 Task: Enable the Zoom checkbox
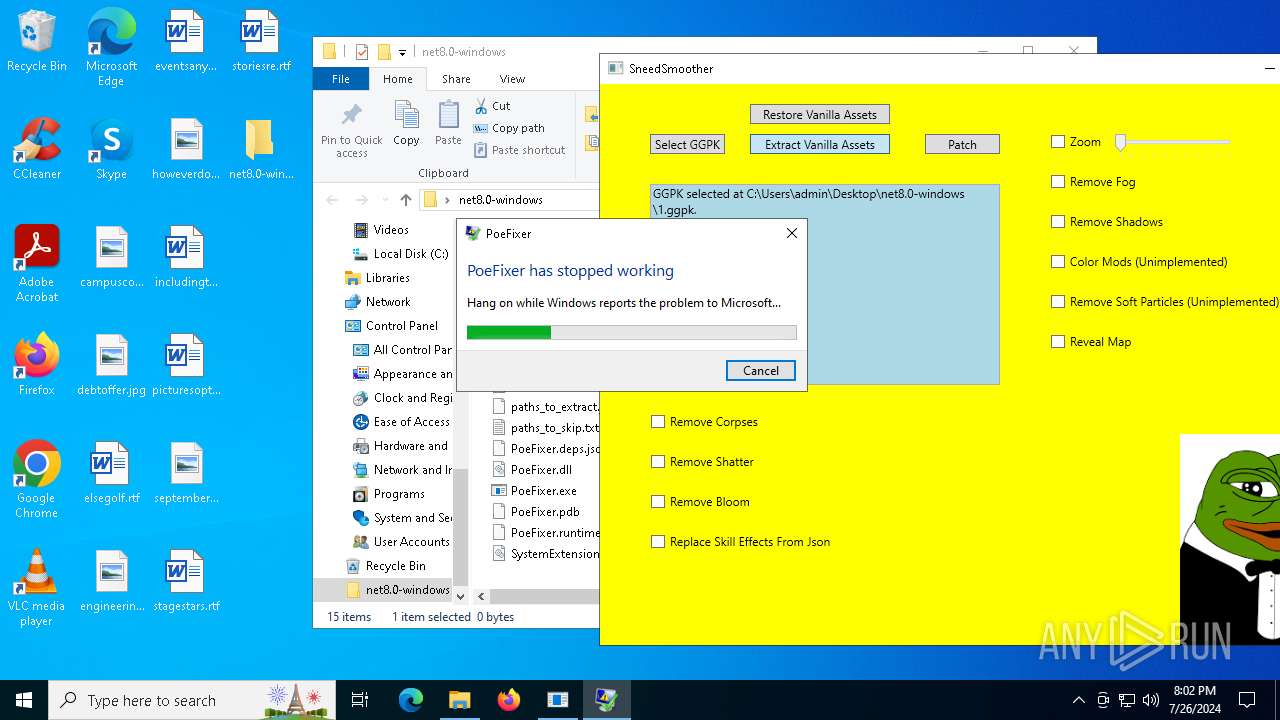(1058, 142)
